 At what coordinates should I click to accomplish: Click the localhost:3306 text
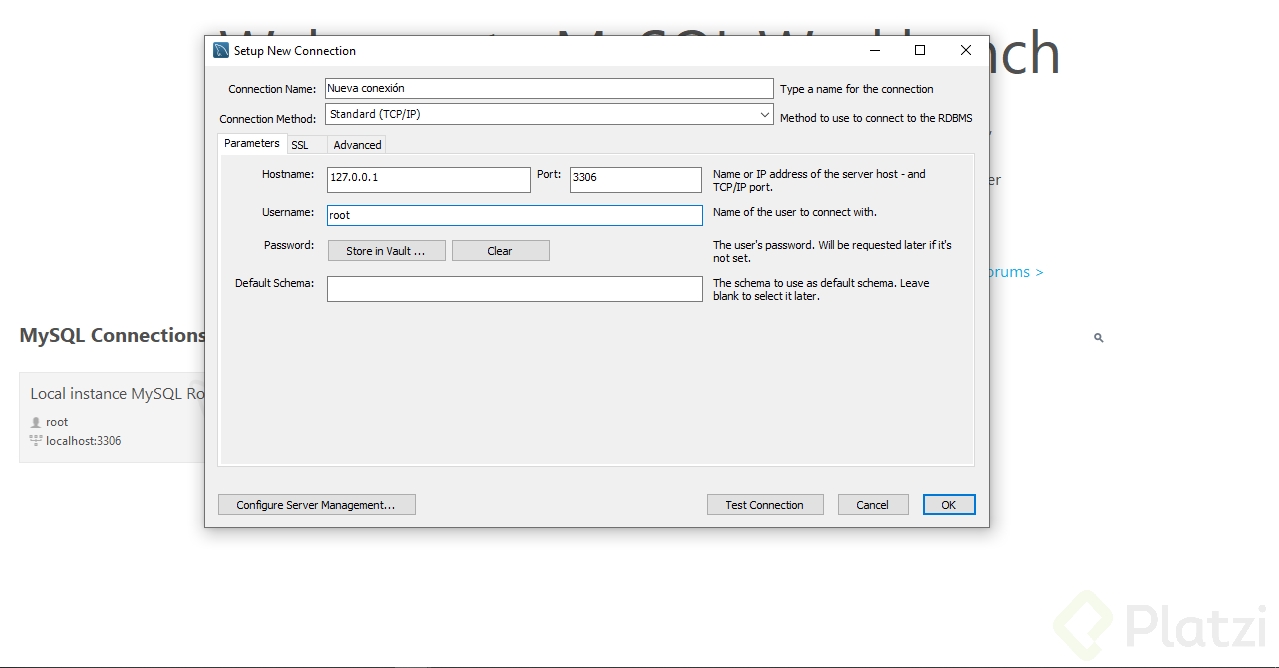(84, 441)
